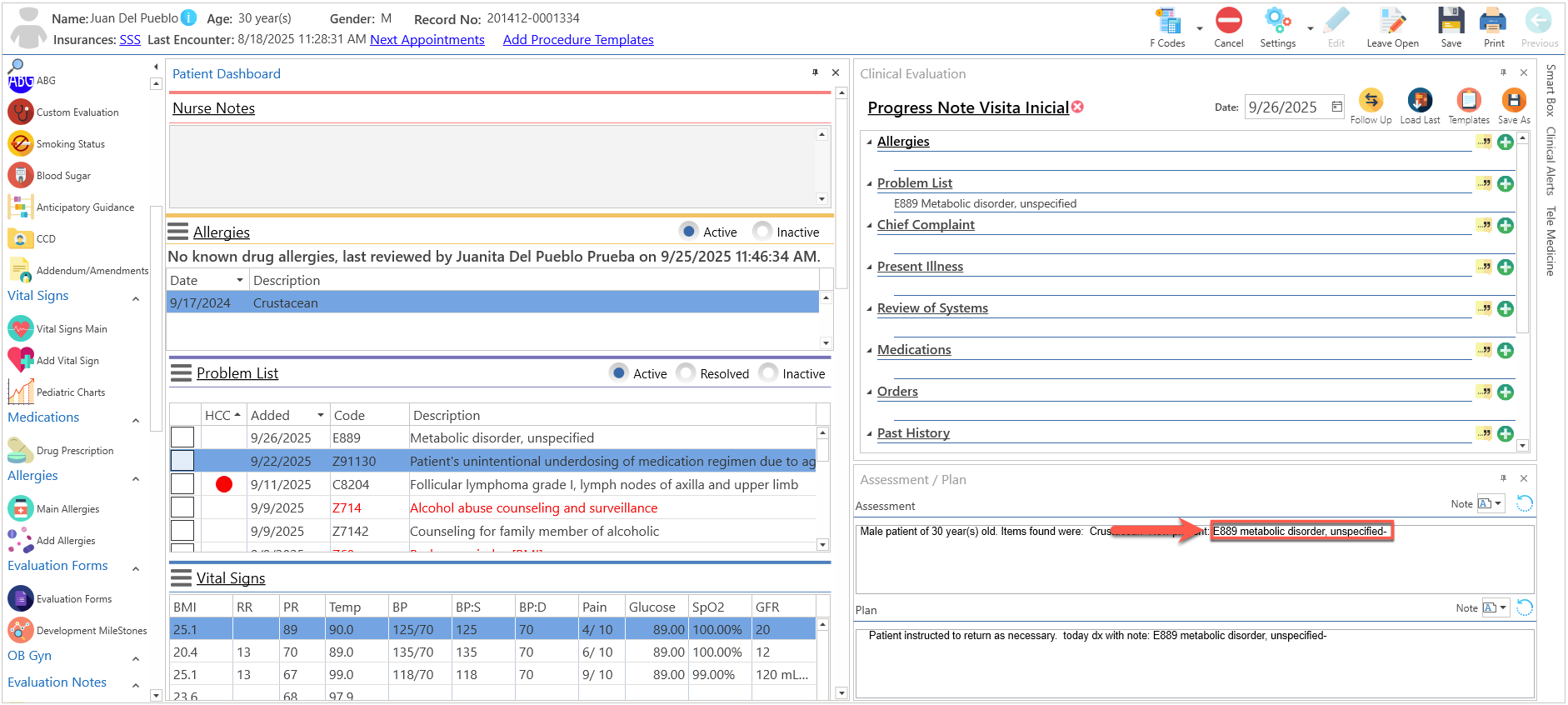Select Active radio in Allergies panel

pyautogui.click(x=689, y=231)
